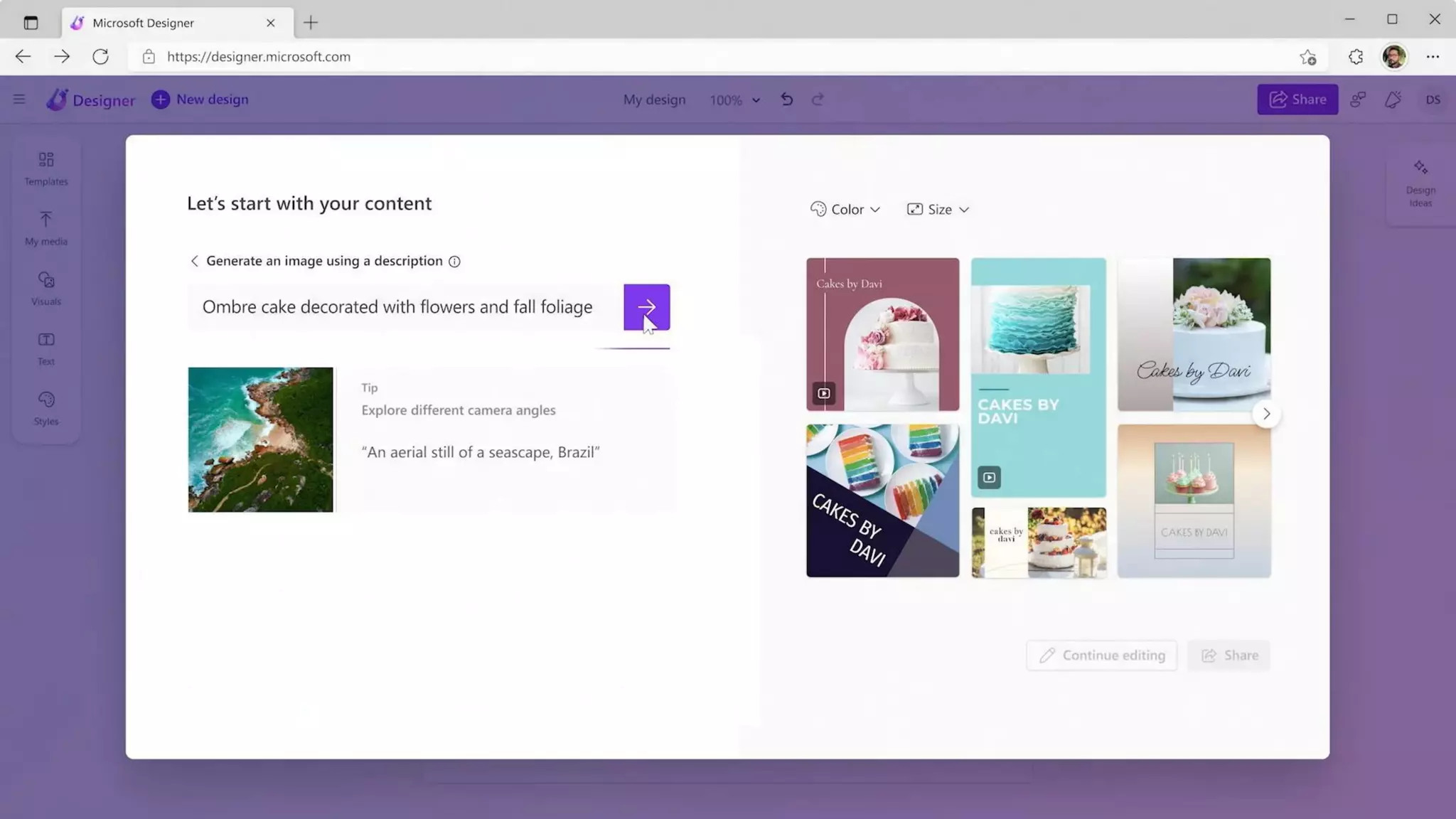This screenshot has width=1456, height=819.
Task: Open the Visuals panel icon
Action: (46, 288)
